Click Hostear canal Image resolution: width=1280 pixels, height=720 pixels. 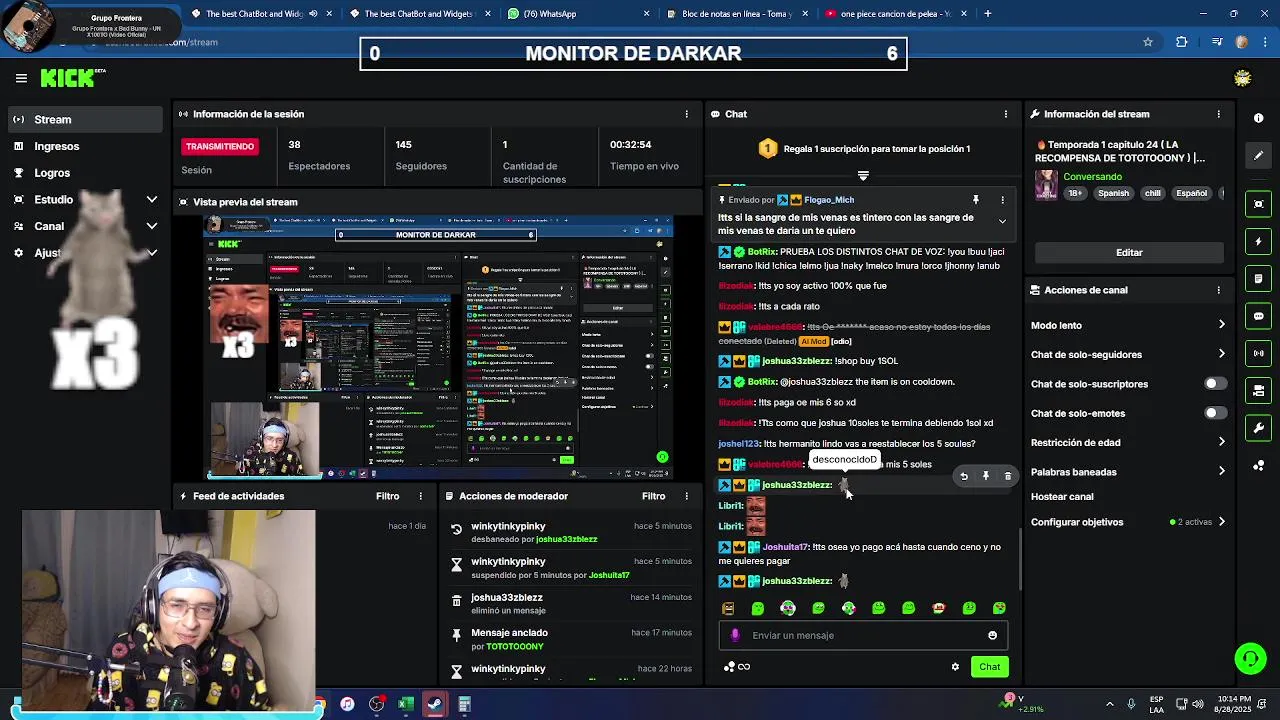[1062, 497]
